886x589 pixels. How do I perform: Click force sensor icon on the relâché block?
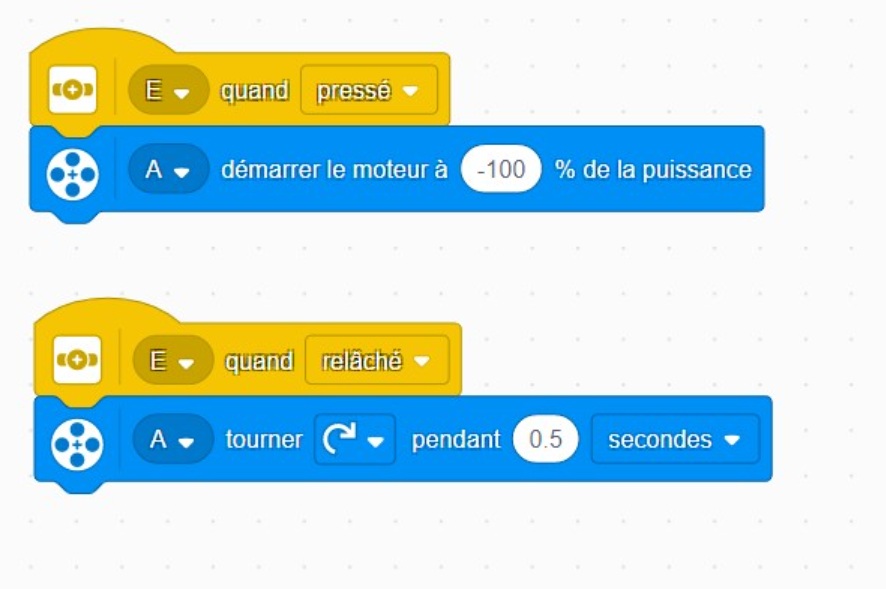77,360
